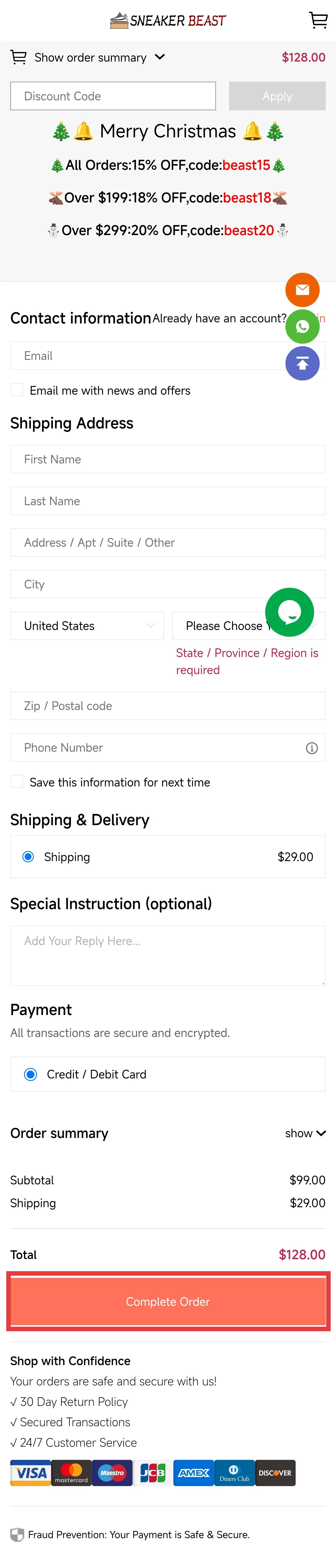Click the Sneaker Beast logo

(168, 21)
